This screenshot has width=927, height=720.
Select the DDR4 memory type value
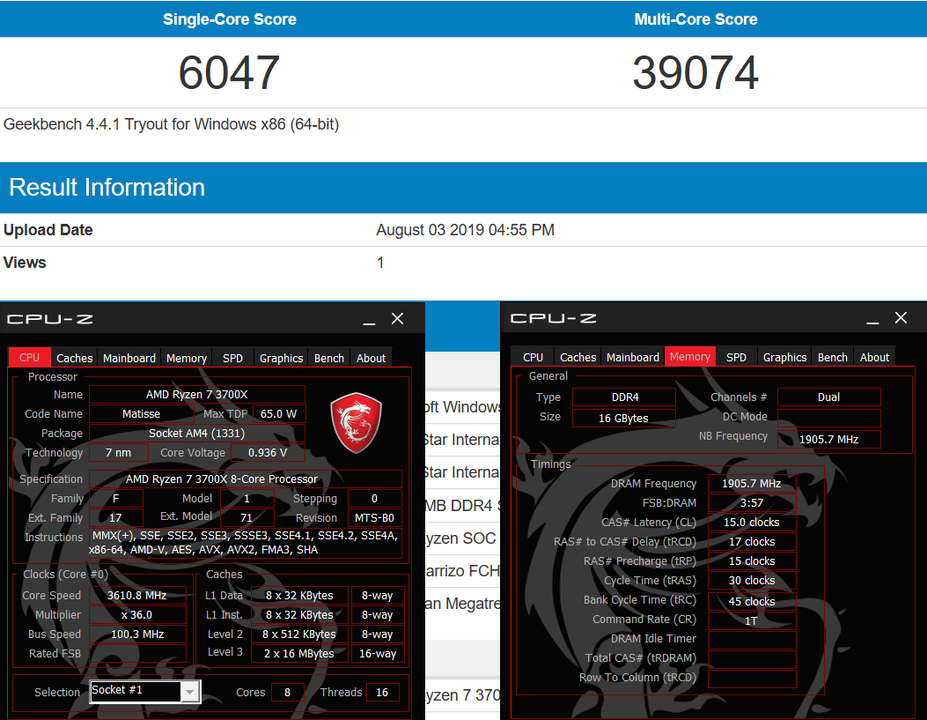click(x=624, y=397)
